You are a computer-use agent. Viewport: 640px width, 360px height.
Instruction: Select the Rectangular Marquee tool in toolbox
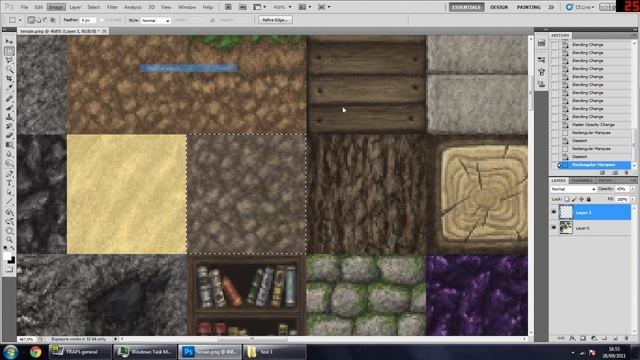(x=9, y=51)
